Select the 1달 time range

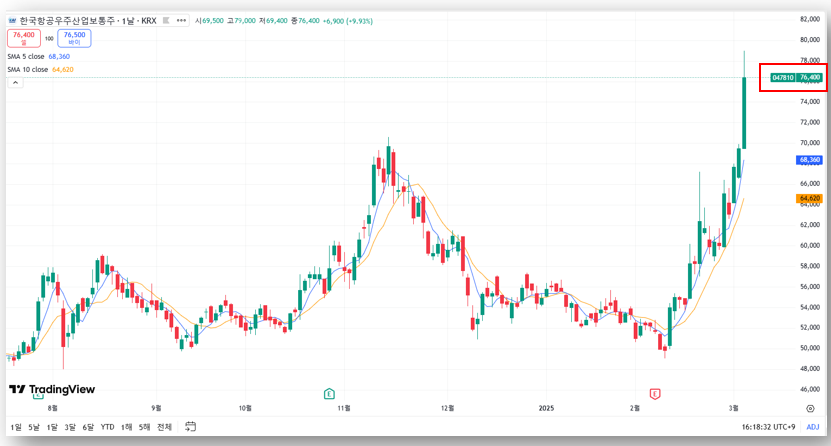pos(52,427)
